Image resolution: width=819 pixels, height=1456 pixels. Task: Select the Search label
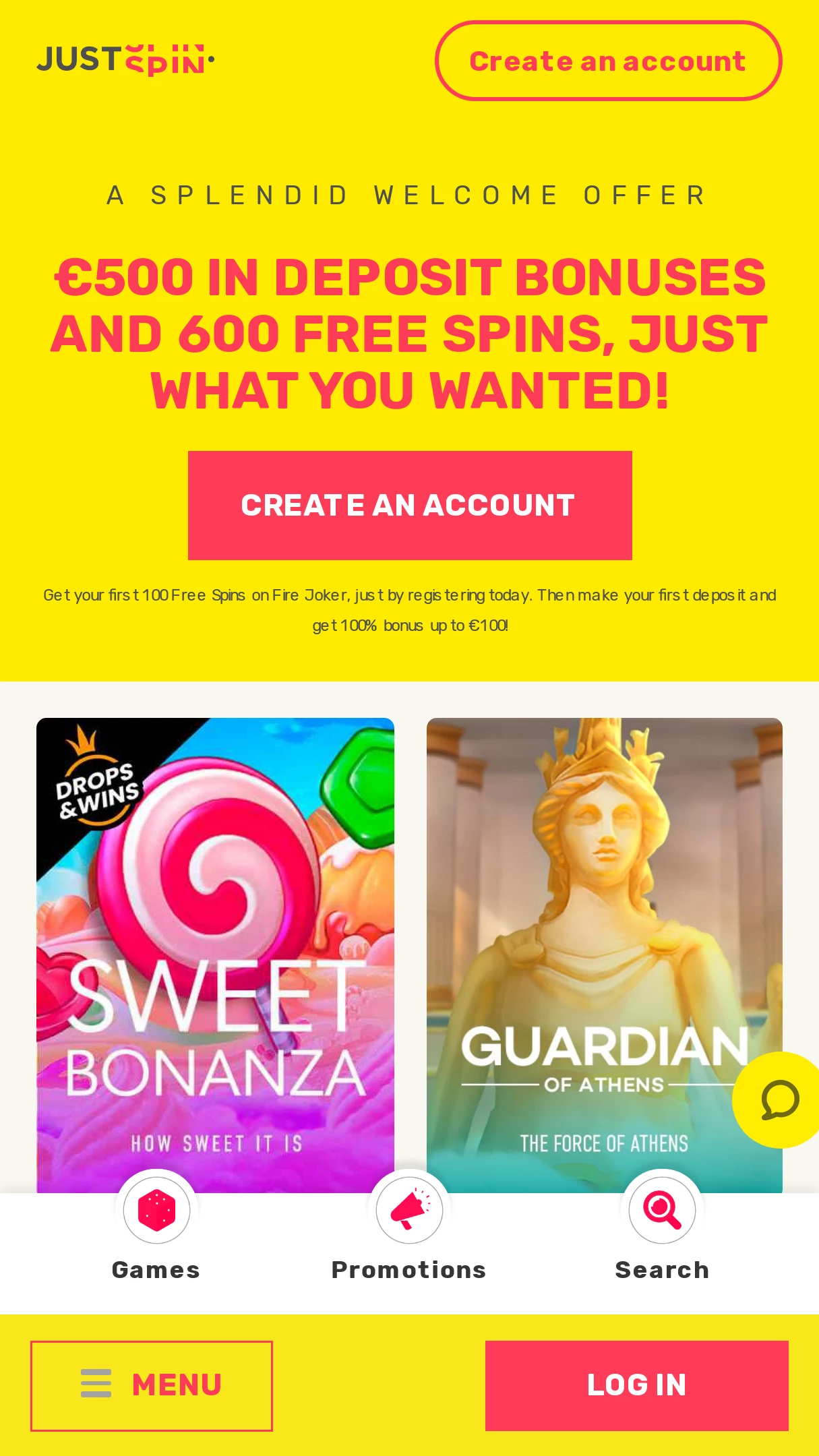pos(662,1270)
